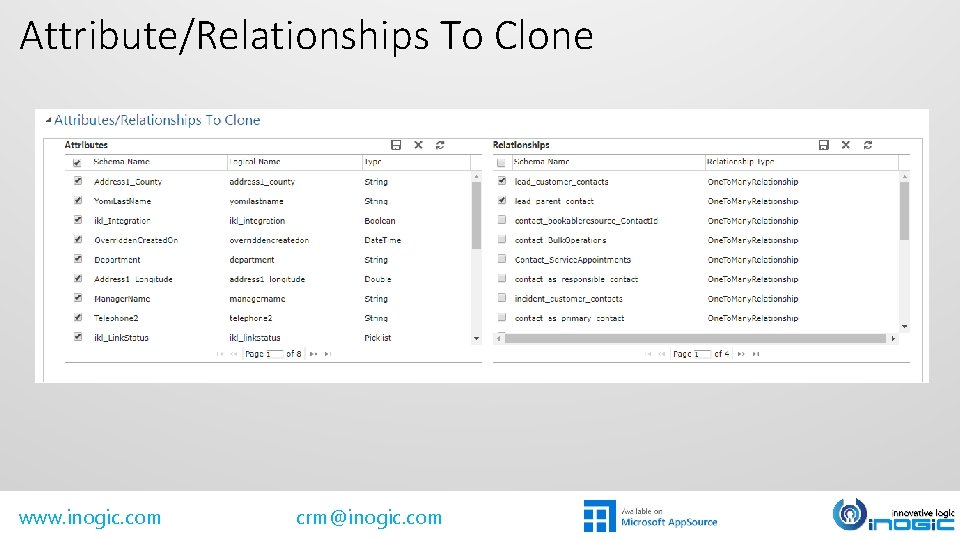Jump to last page of Relationships grid
Screen dimensions: 960x540
coord(756,354)
